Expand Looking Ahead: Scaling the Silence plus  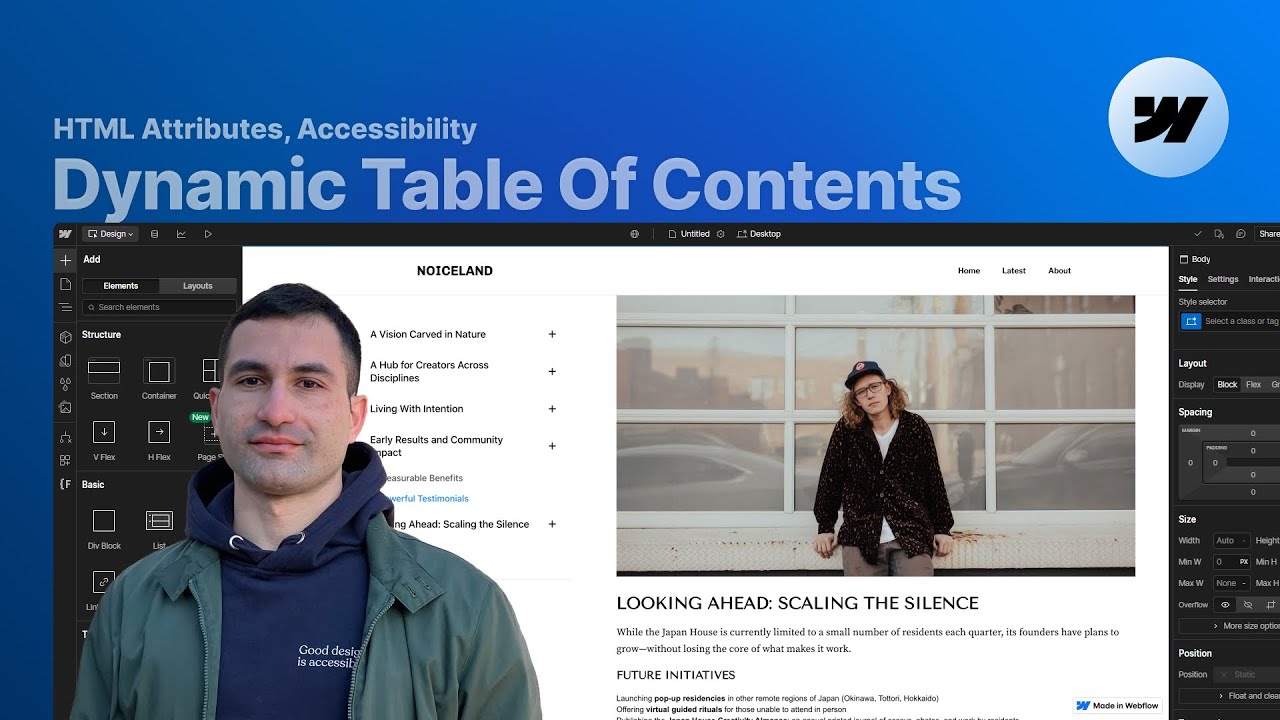pos(552,524)
